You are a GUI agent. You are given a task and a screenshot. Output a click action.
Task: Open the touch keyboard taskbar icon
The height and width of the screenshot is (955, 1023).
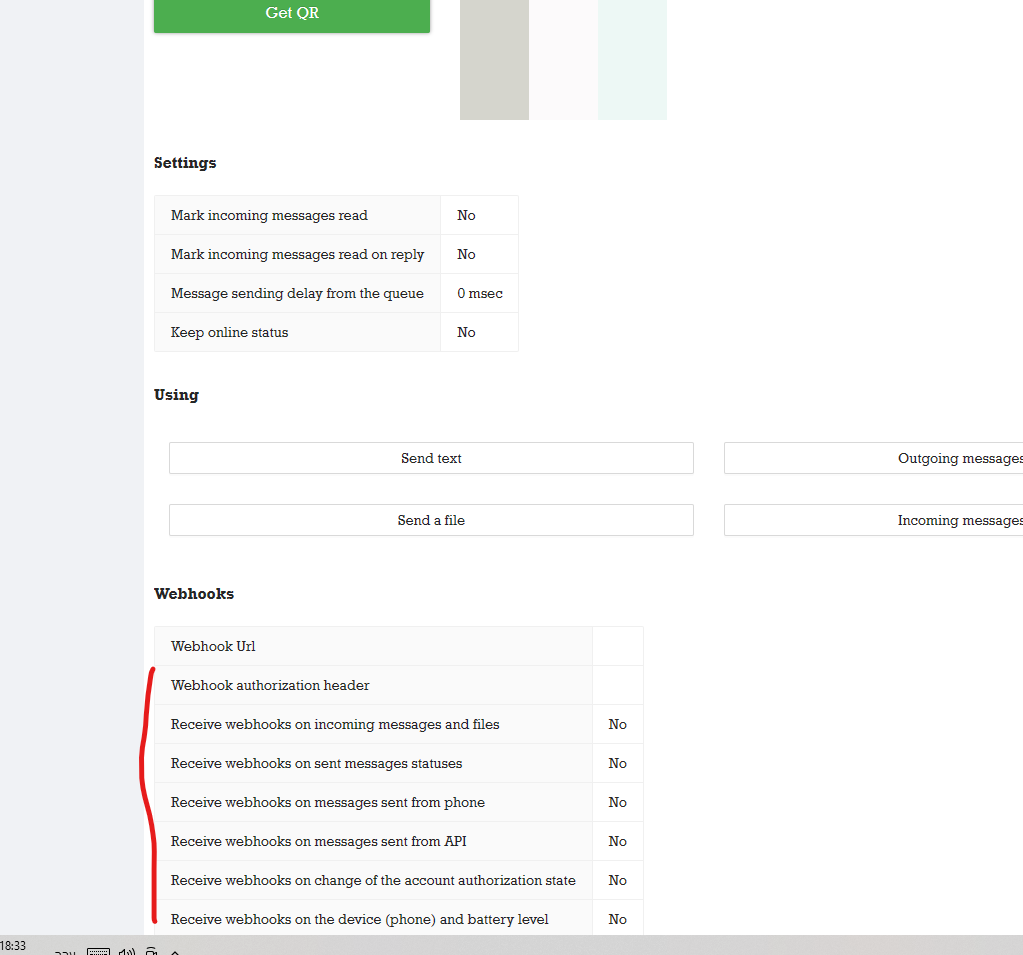point(99,951)
